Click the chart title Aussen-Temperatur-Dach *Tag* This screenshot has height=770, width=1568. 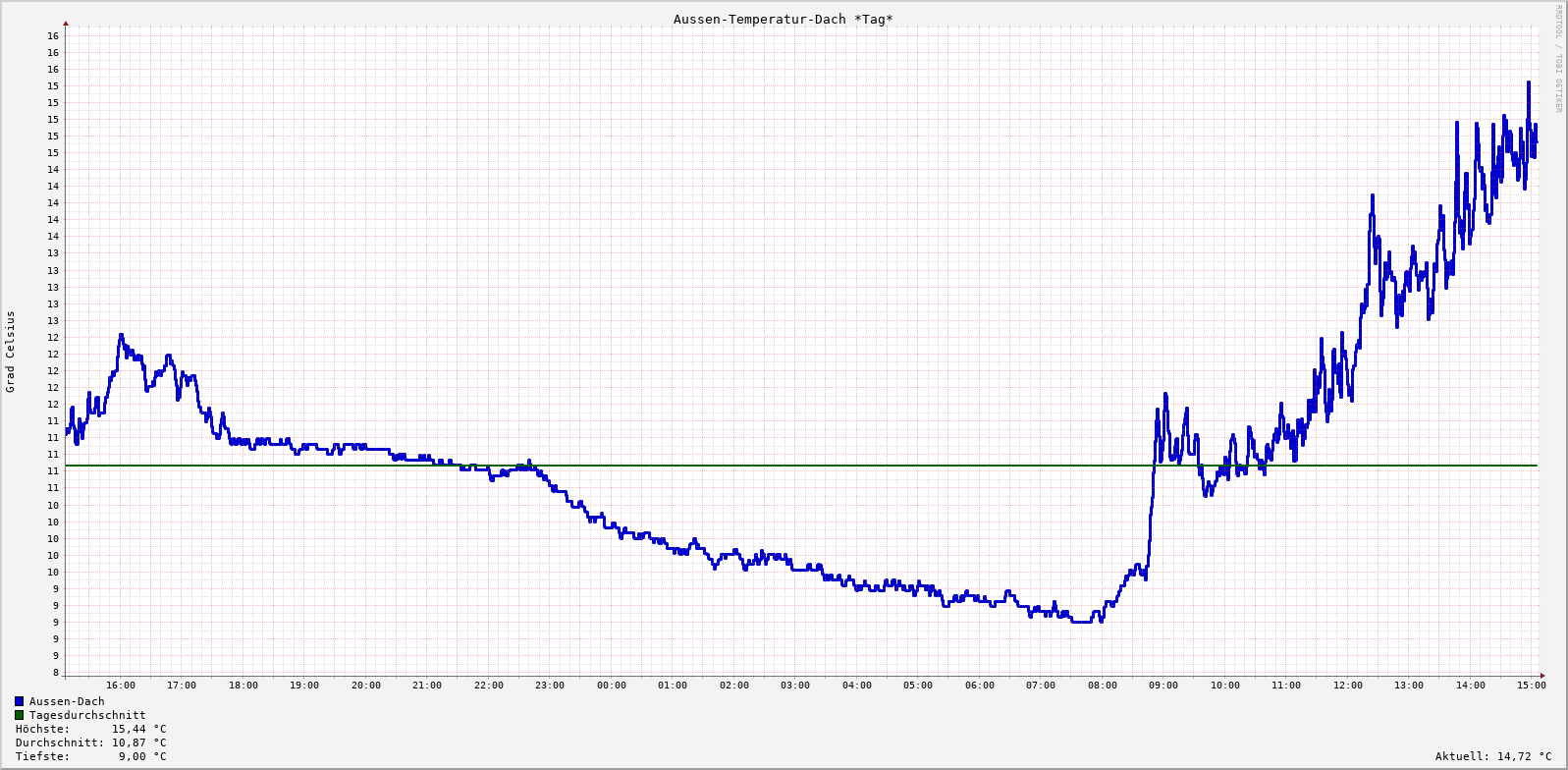pos(783,20)
